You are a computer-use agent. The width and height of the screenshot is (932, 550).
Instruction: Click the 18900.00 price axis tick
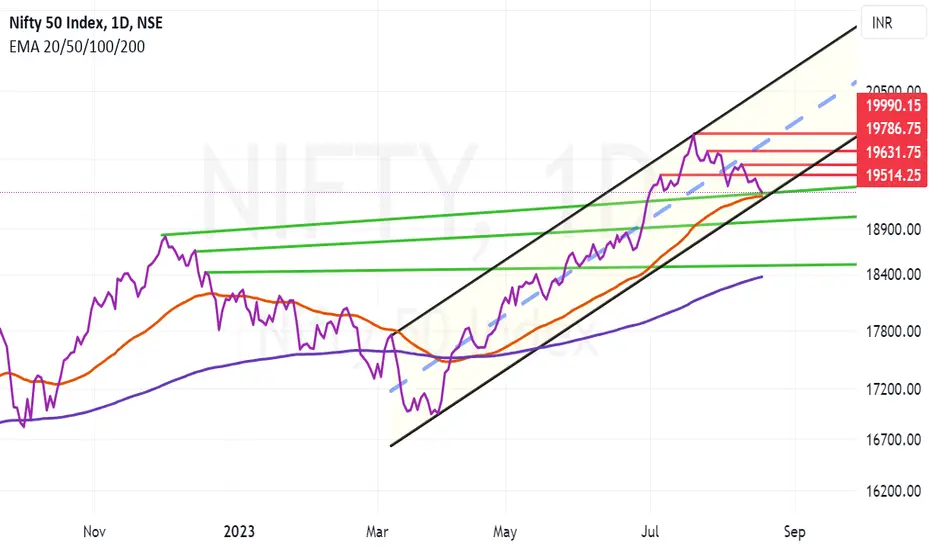[893, 229]
